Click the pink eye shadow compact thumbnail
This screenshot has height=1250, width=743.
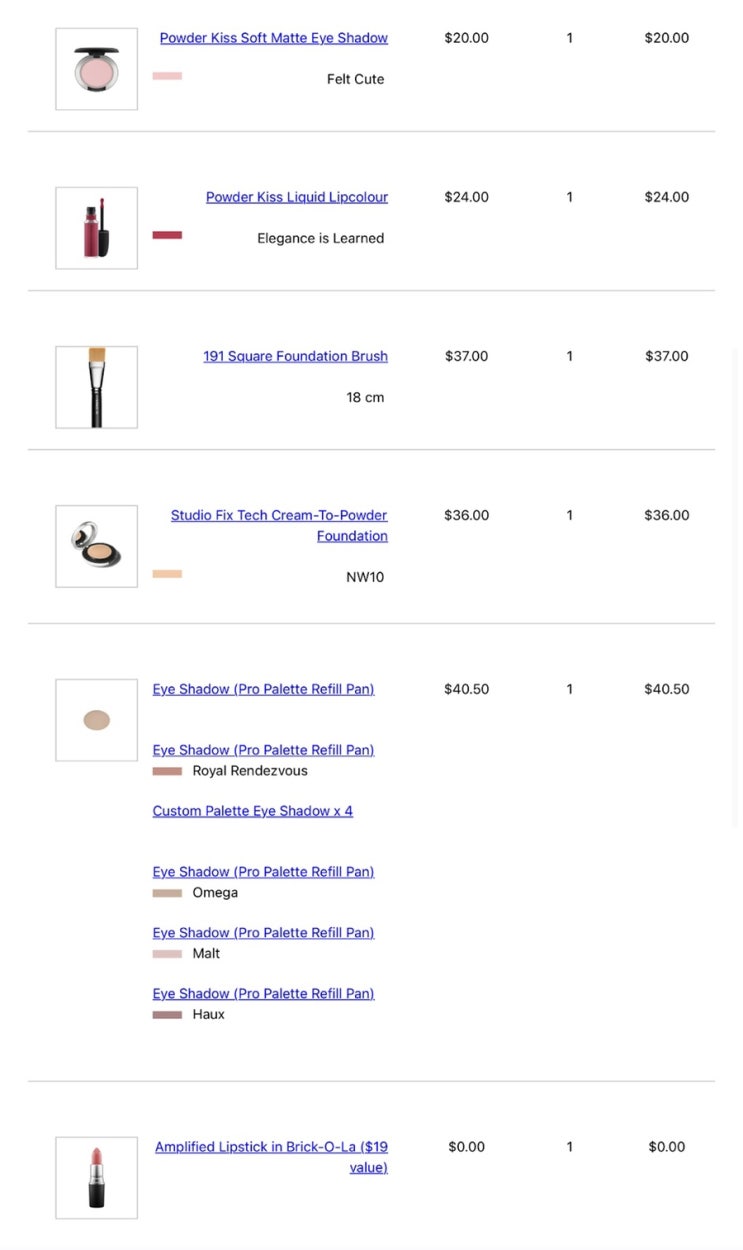point(96,69)
